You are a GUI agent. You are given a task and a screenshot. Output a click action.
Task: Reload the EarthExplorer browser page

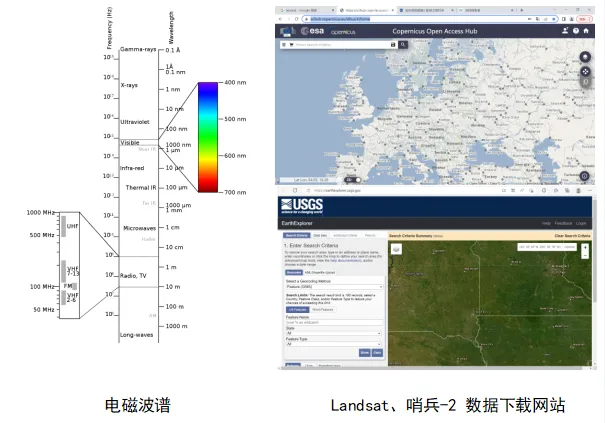[295, 191]
